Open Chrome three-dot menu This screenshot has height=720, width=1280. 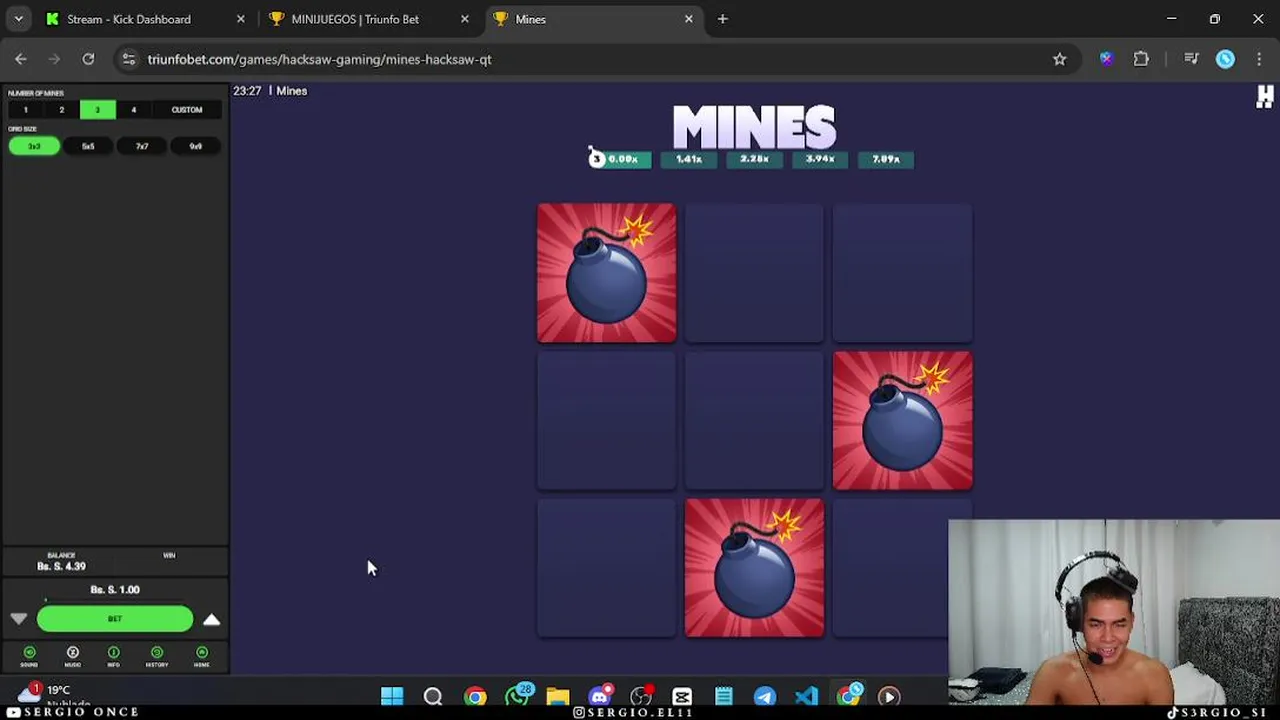pyautogui.click(x=1259, y=59)
